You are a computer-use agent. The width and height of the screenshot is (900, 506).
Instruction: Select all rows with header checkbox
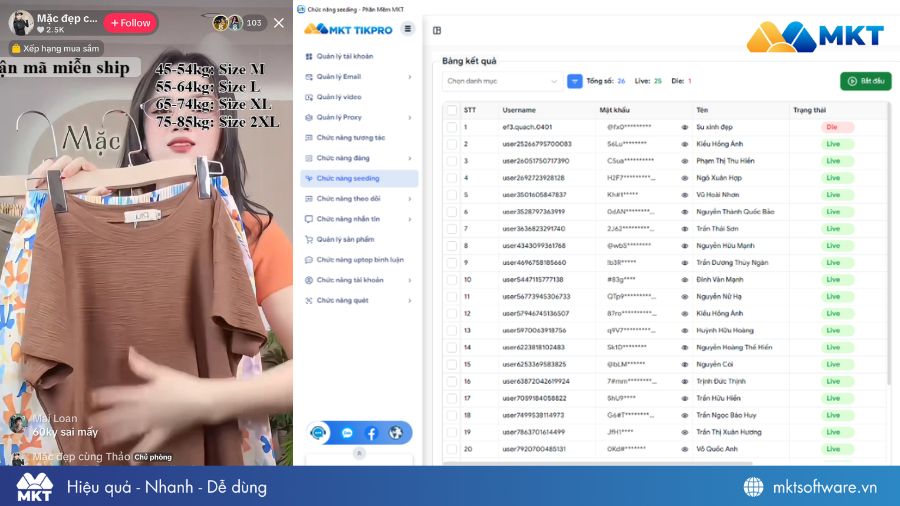[x=452, y=110]
